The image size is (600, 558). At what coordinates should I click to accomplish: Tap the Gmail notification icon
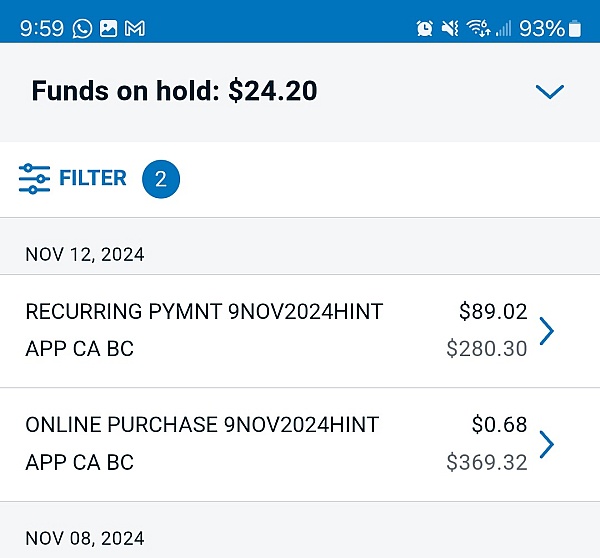(135, 29)
